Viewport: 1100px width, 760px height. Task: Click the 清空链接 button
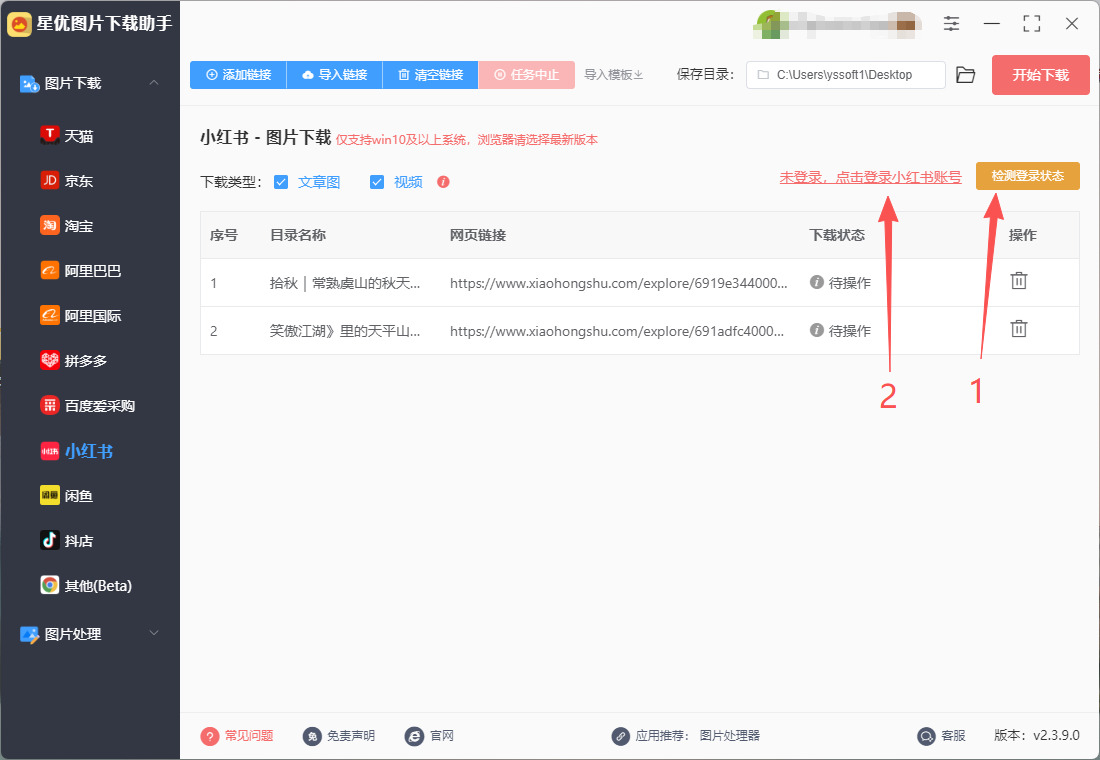(x=431, y=74)
